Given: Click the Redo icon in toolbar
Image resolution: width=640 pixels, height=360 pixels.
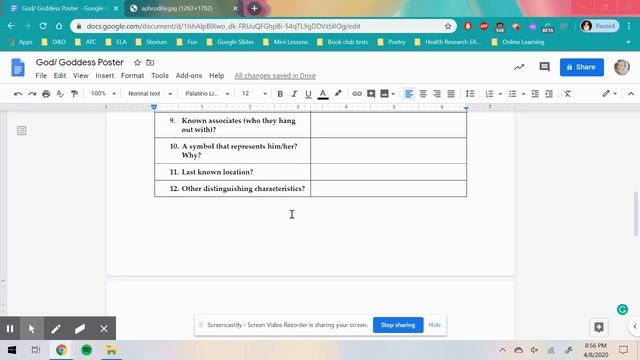Looking at the screenshot, I should pyautogui.click(x=32, y=94).
